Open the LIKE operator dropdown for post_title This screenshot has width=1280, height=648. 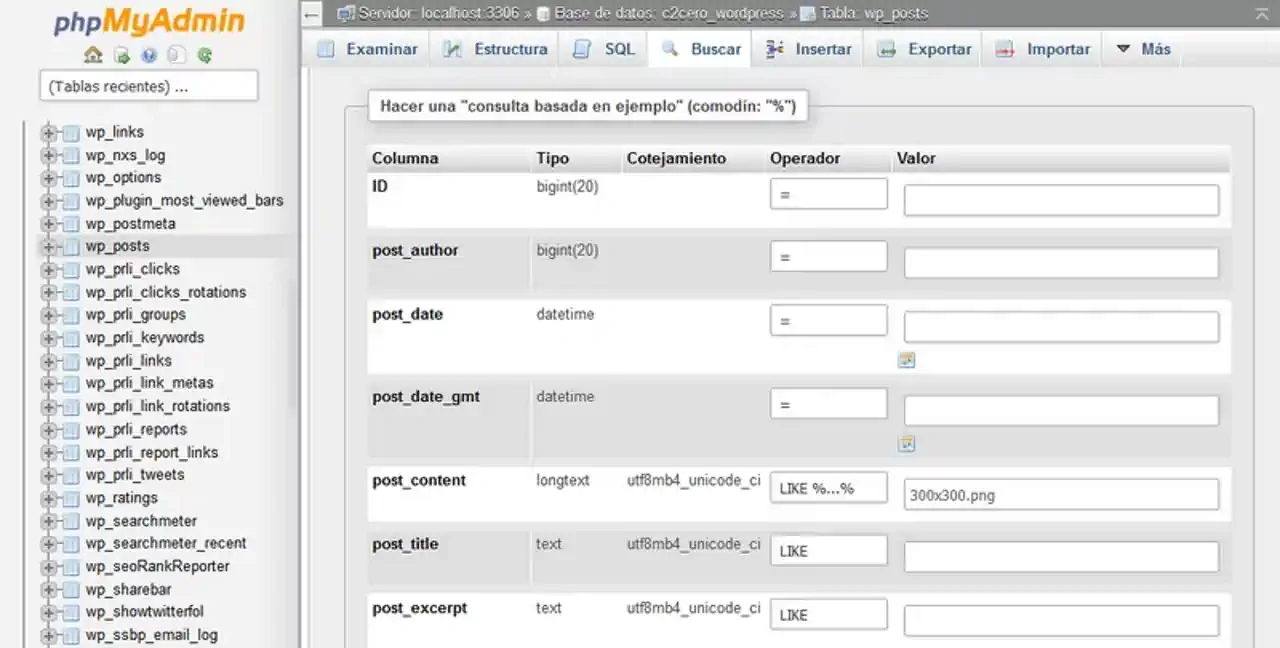coord(828,550)
